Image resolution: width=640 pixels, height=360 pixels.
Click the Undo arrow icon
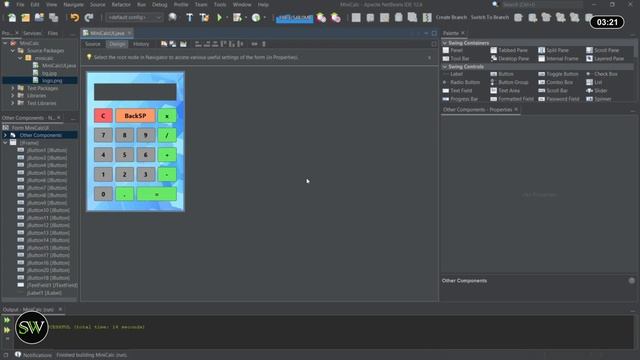(x=74, y=18)
